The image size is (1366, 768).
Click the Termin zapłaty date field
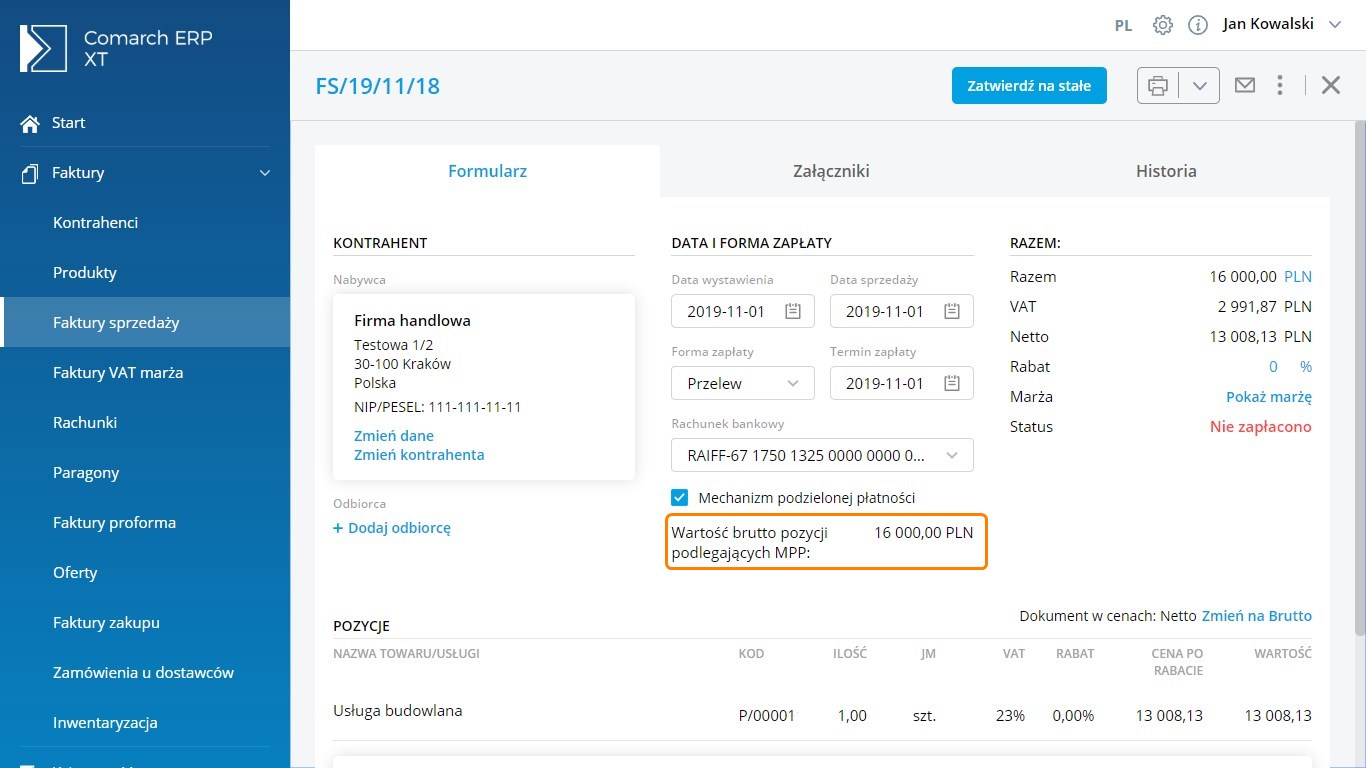click(902, 383)
